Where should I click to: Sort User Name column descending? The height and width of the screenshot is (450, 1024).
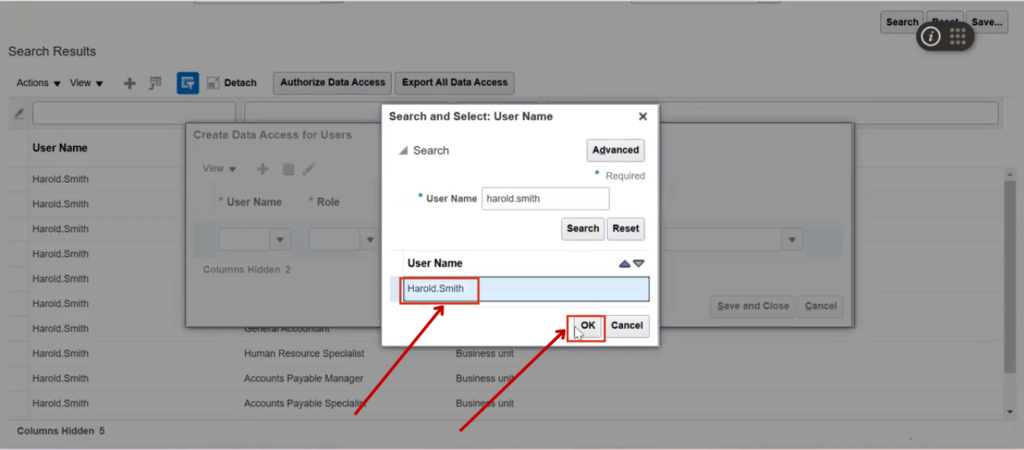click(639, 264)
